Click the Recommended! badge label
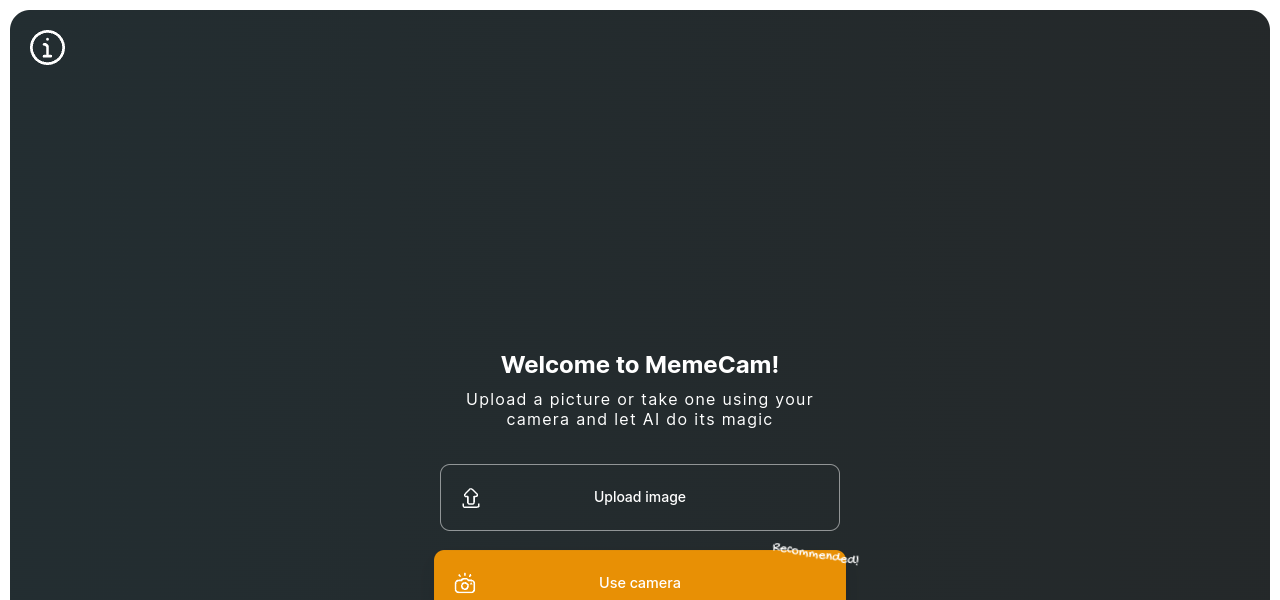This screenshot has width=1280, height=600. [815, 553]
